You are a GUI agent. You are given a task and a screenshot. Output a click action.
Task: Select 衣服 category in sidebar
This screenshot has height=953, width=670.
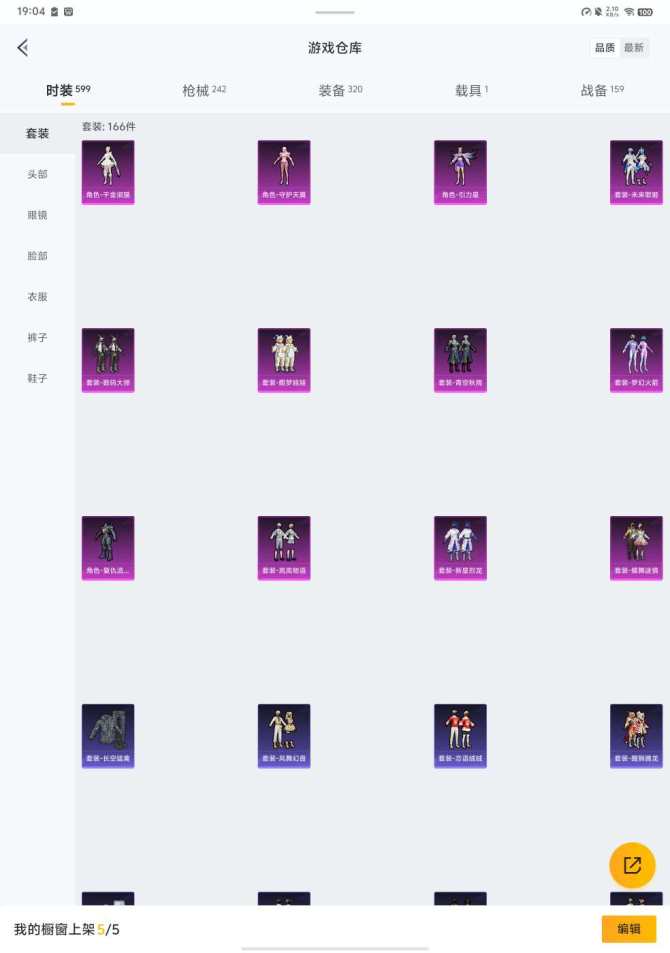coord(37,296)
